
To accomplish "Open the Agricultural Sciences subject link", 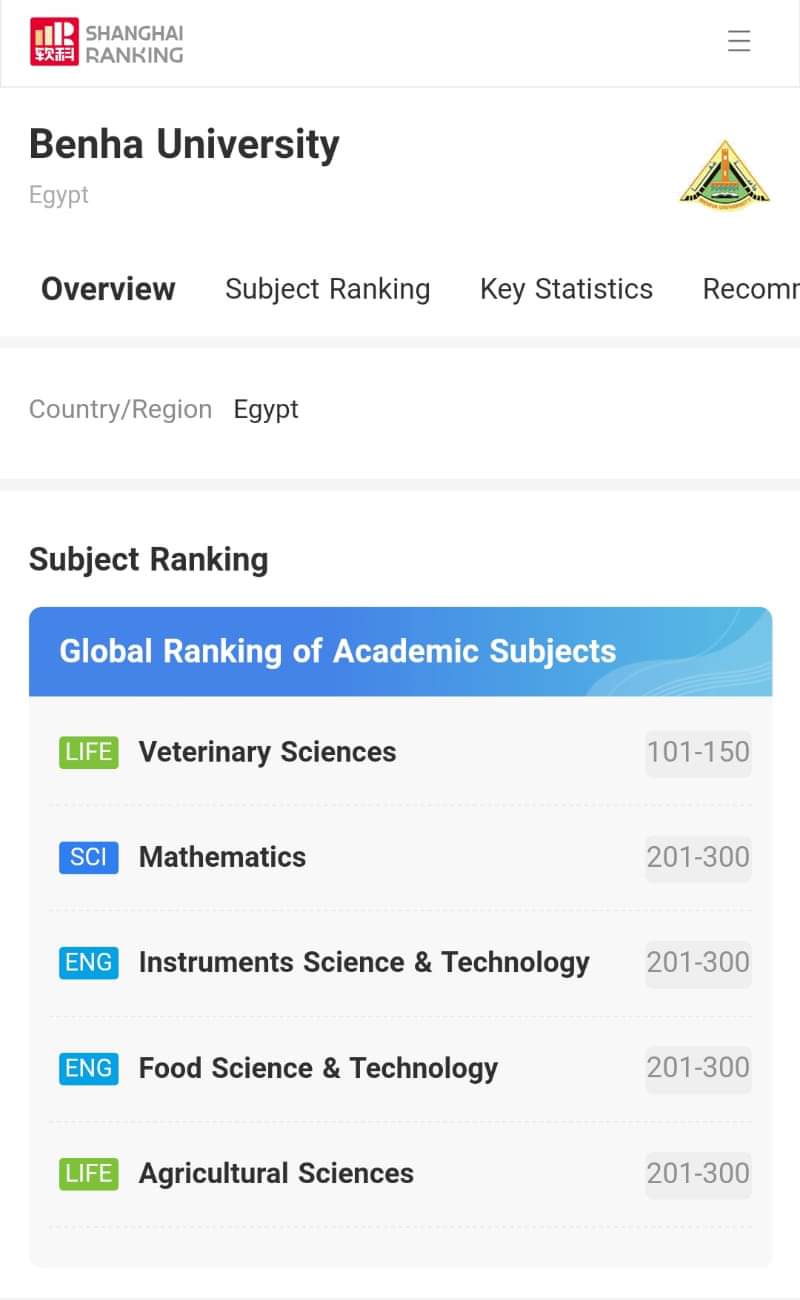I will pyautogui.click(x=276, y=1173).
